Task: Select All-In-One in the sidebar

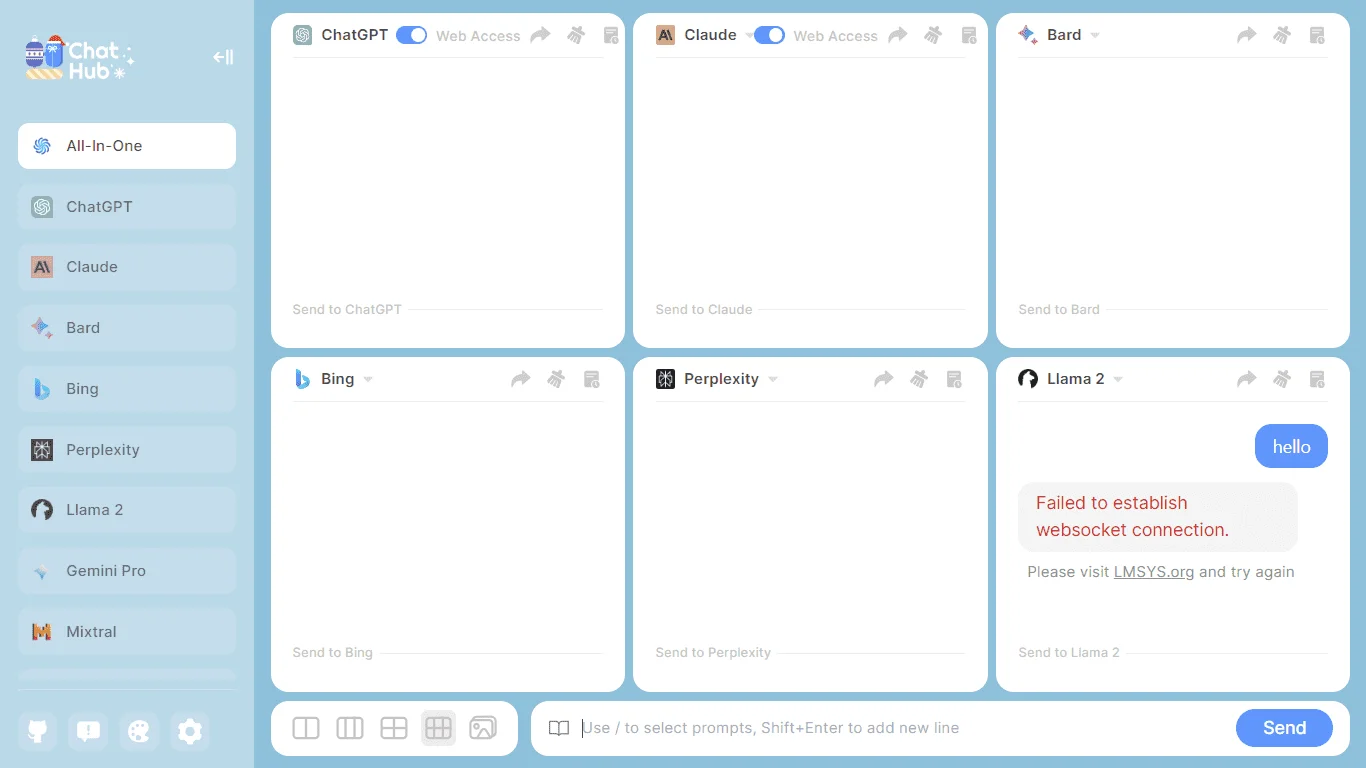Action: pyautogui.click(x=127, y=146)
